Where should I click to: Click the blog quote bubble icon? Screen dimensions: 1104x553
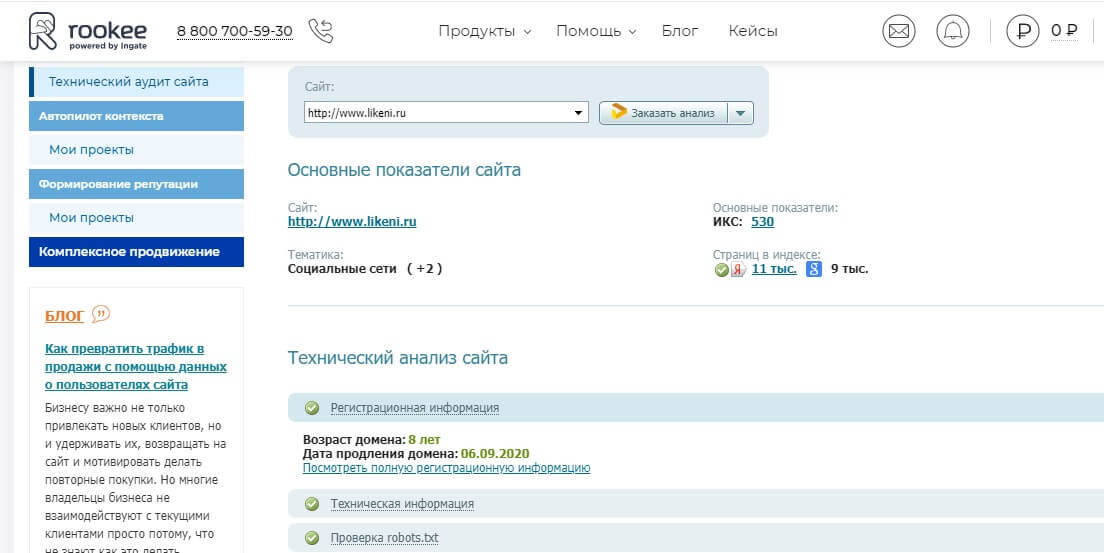[101, 314]
